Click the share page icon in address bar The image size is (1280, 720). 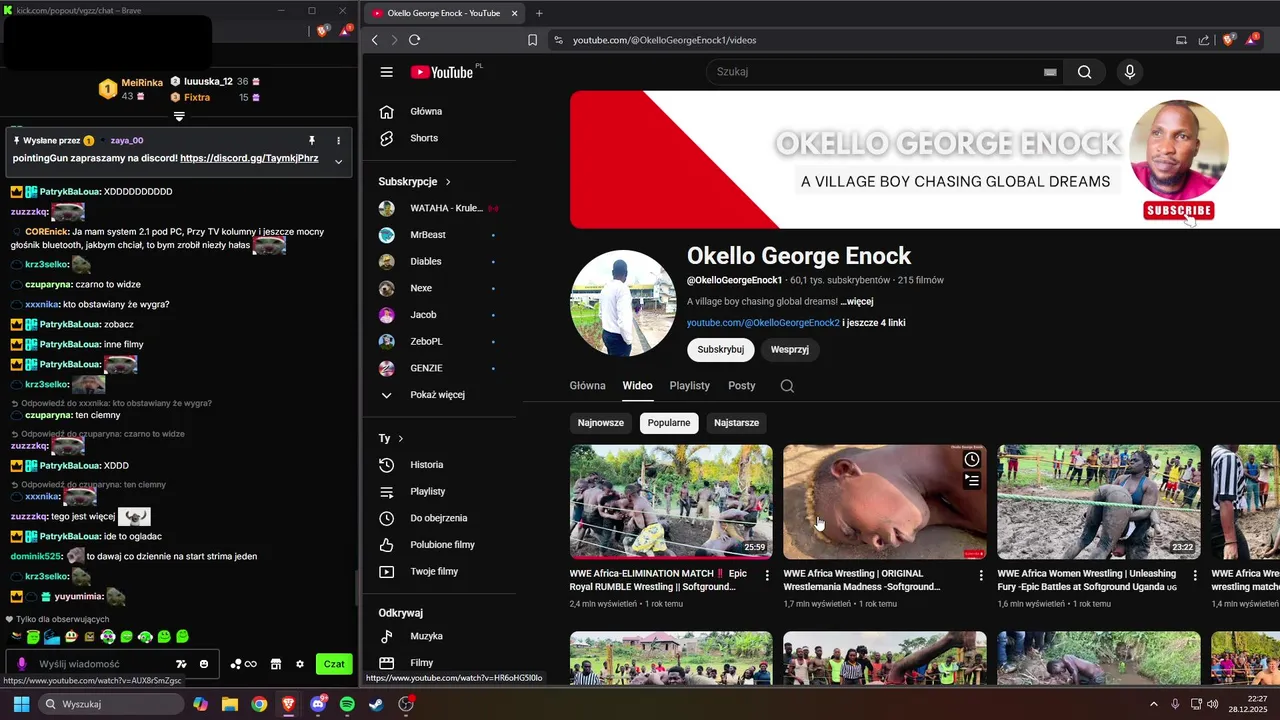click(x=1202, y=40)
